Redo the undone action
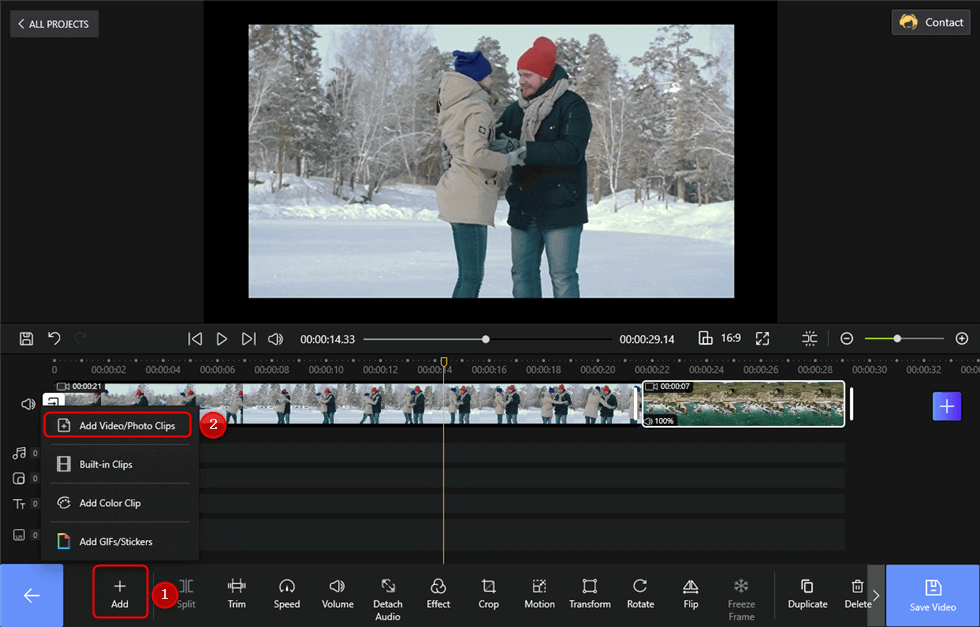The height and width of the screenshot is (627, 980). tap(81, 339)
